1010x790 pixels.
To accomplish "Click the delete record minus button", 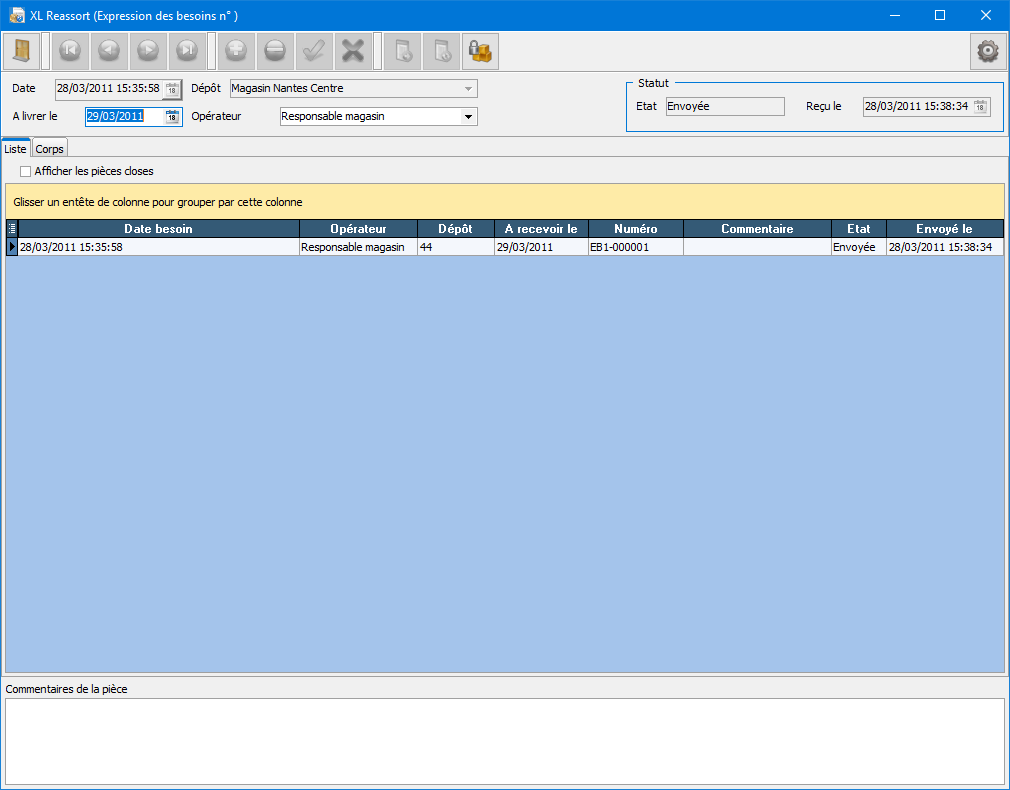I will [275, 50].
